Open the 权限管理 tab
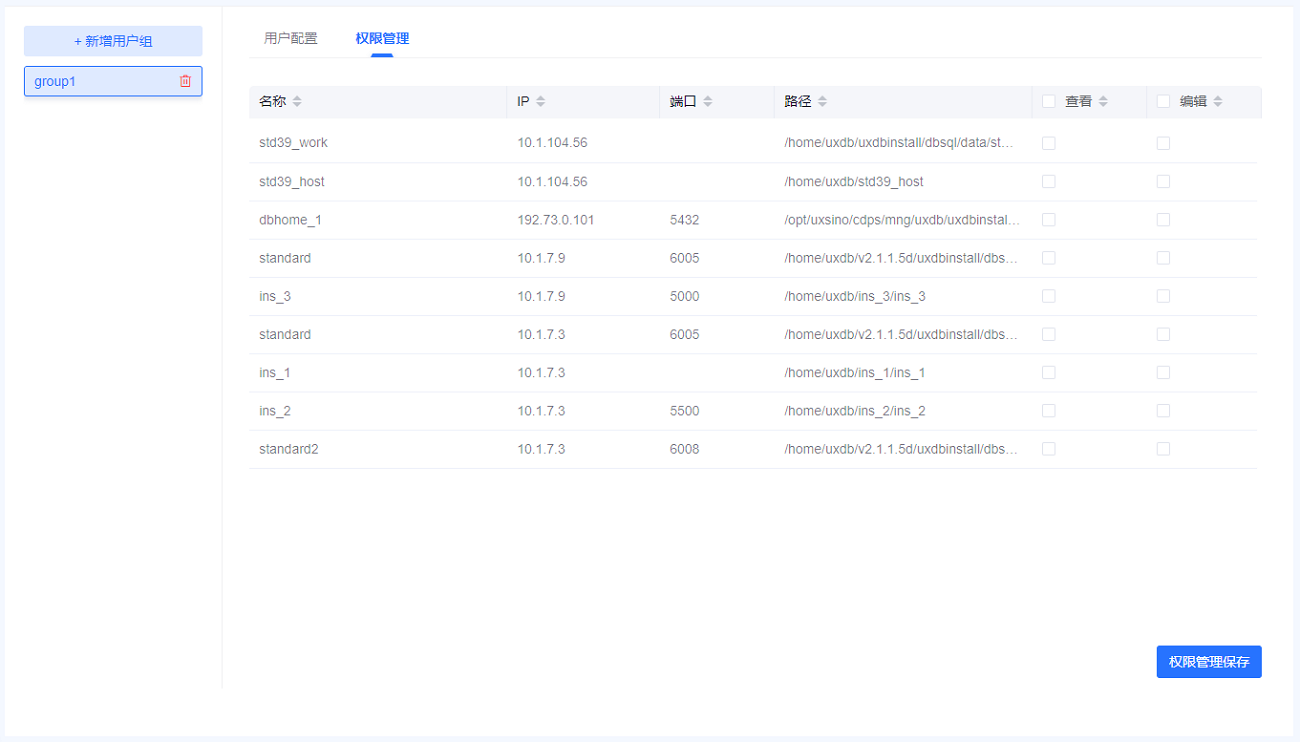 click(382, 39)
